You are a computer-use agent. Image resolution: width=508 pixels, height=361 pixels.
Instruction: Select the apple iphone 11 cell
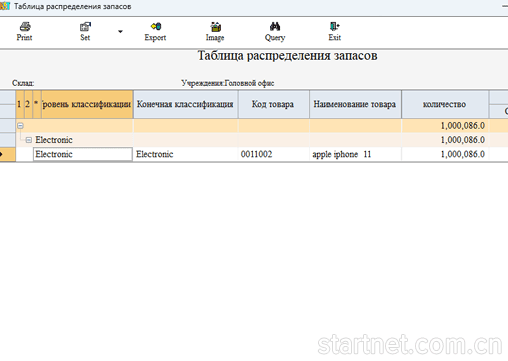tap(355, 154)
